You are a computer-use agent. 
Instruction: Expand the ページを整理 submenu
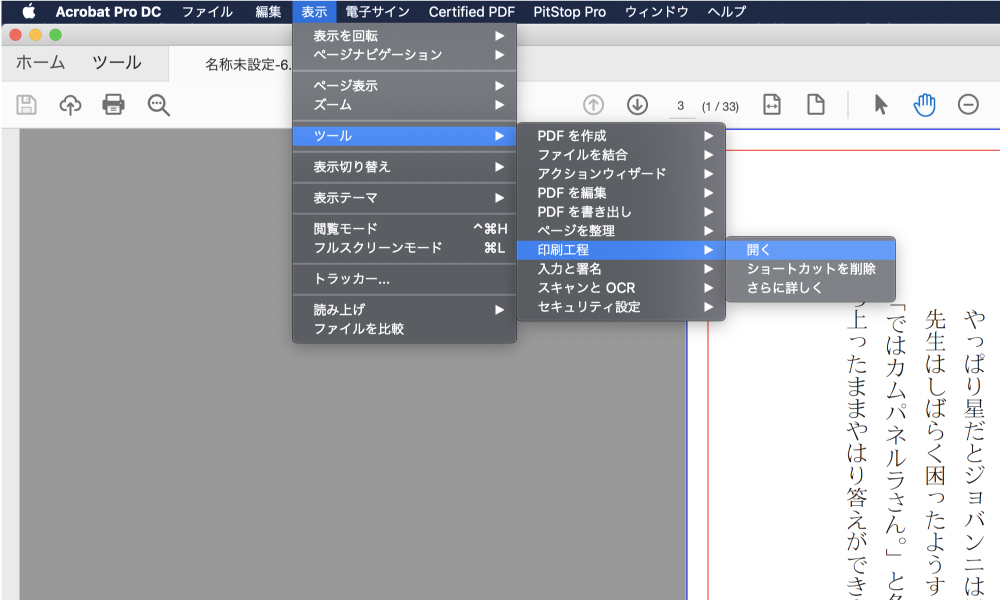coord(621,231)
